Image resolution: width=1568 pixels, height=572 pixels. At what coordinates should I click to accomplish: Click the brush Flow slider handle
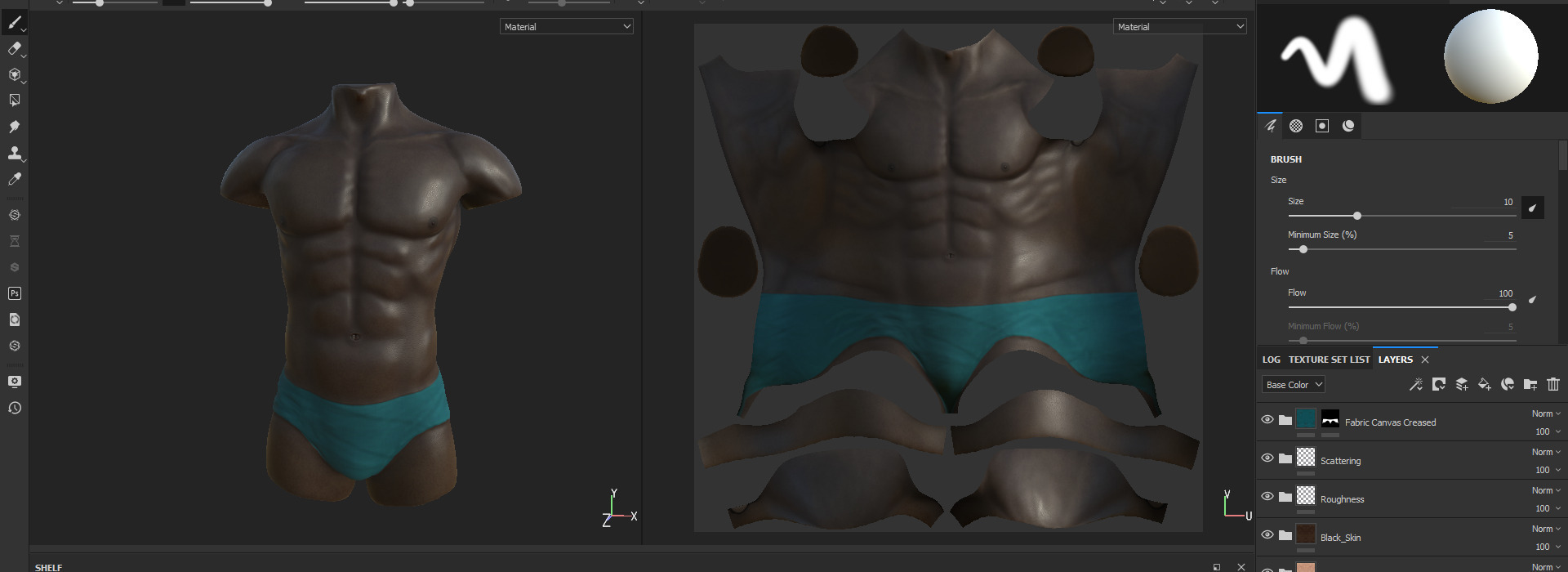(1512, 307)
